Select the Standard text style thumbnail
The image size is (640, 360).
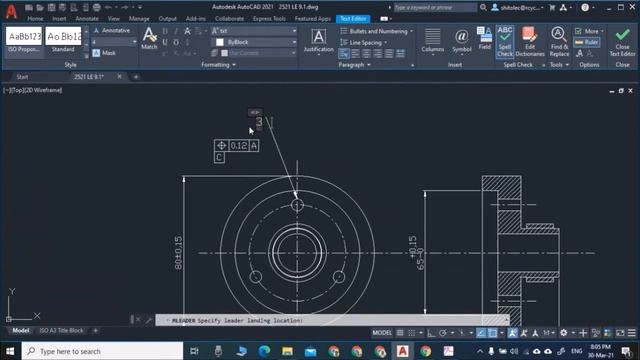click(63, 40)
